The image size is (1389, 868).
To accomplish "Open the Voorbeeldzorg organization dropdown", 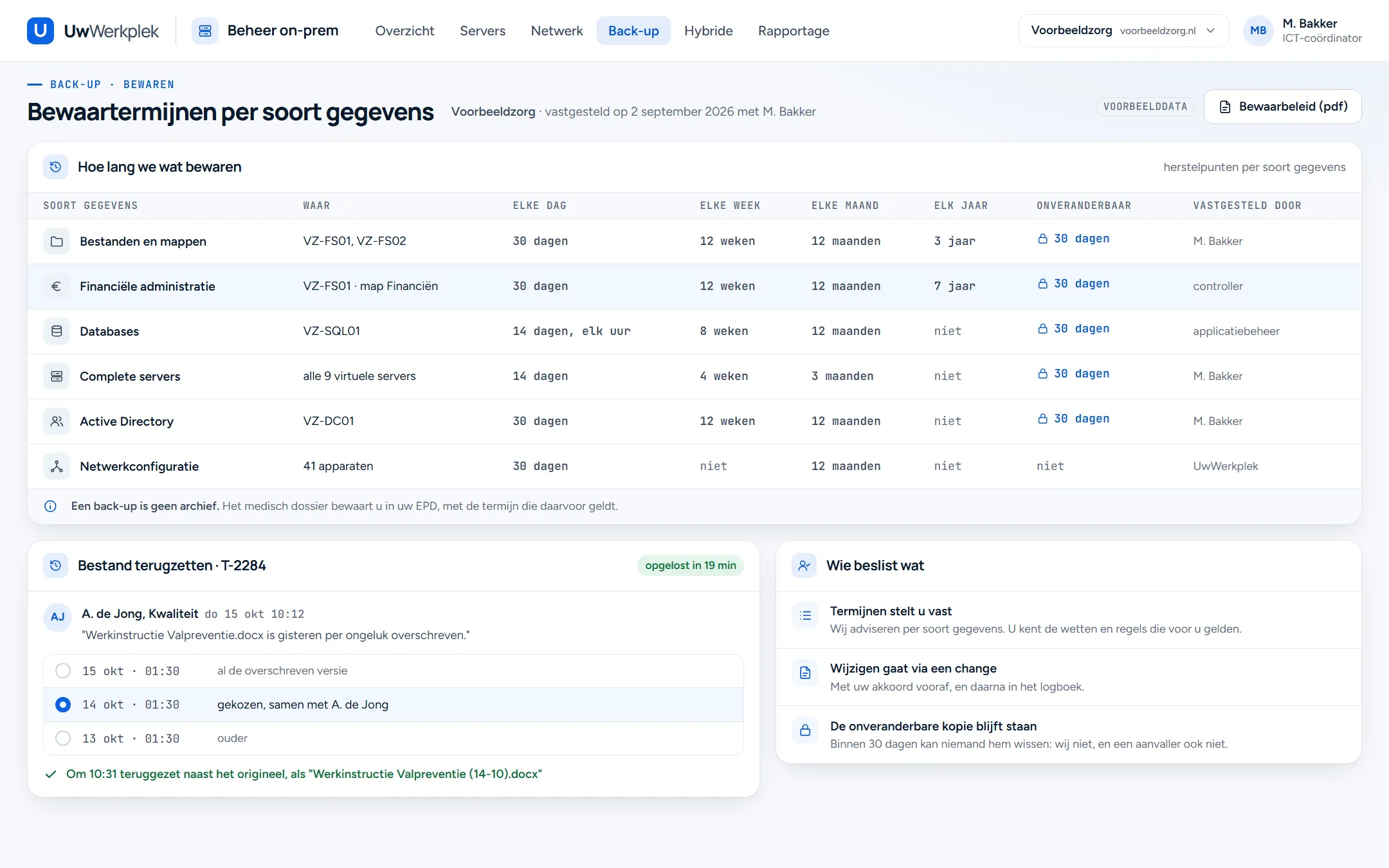I will 1123,30.
